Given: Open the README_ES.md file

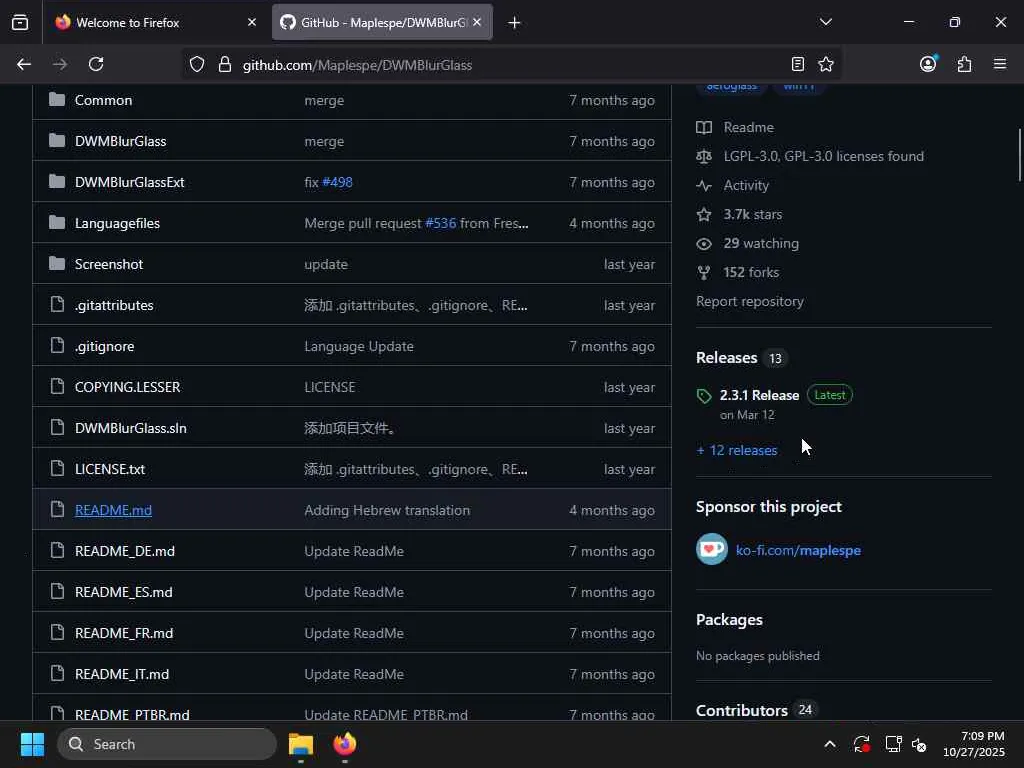Looking at the screenshot, I should (x=123, y=592).
